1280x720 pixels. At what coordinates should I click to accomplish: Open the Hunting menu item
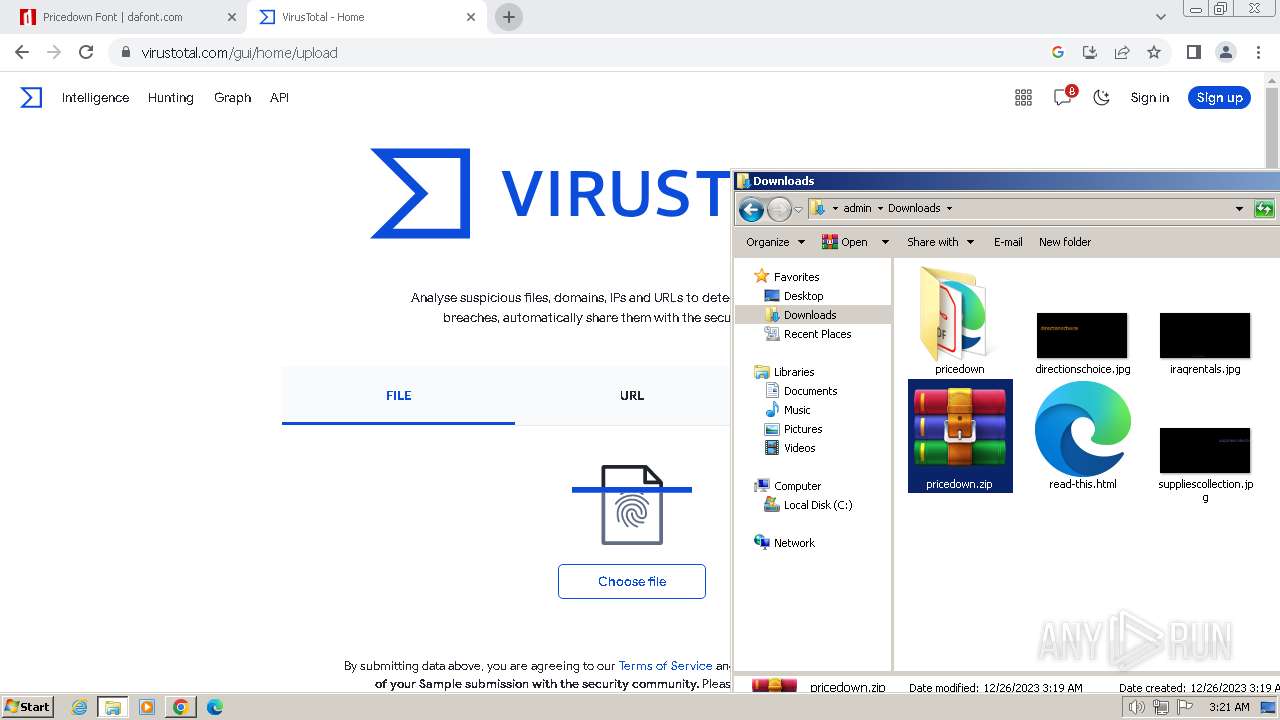tap(170, 97)
